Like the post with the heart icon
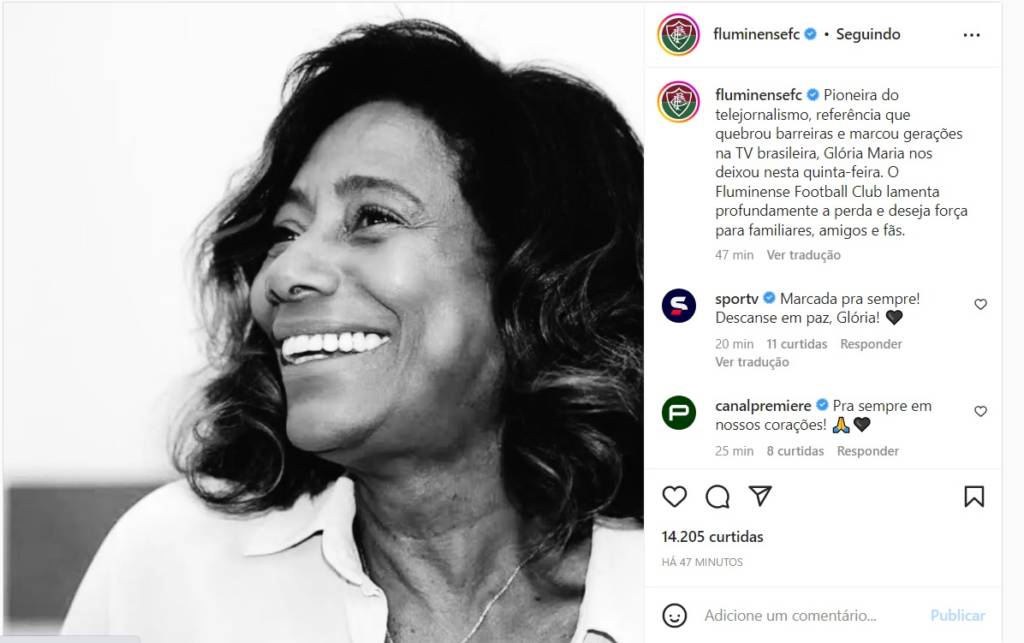1024x643 pixels. coord(675,497)
